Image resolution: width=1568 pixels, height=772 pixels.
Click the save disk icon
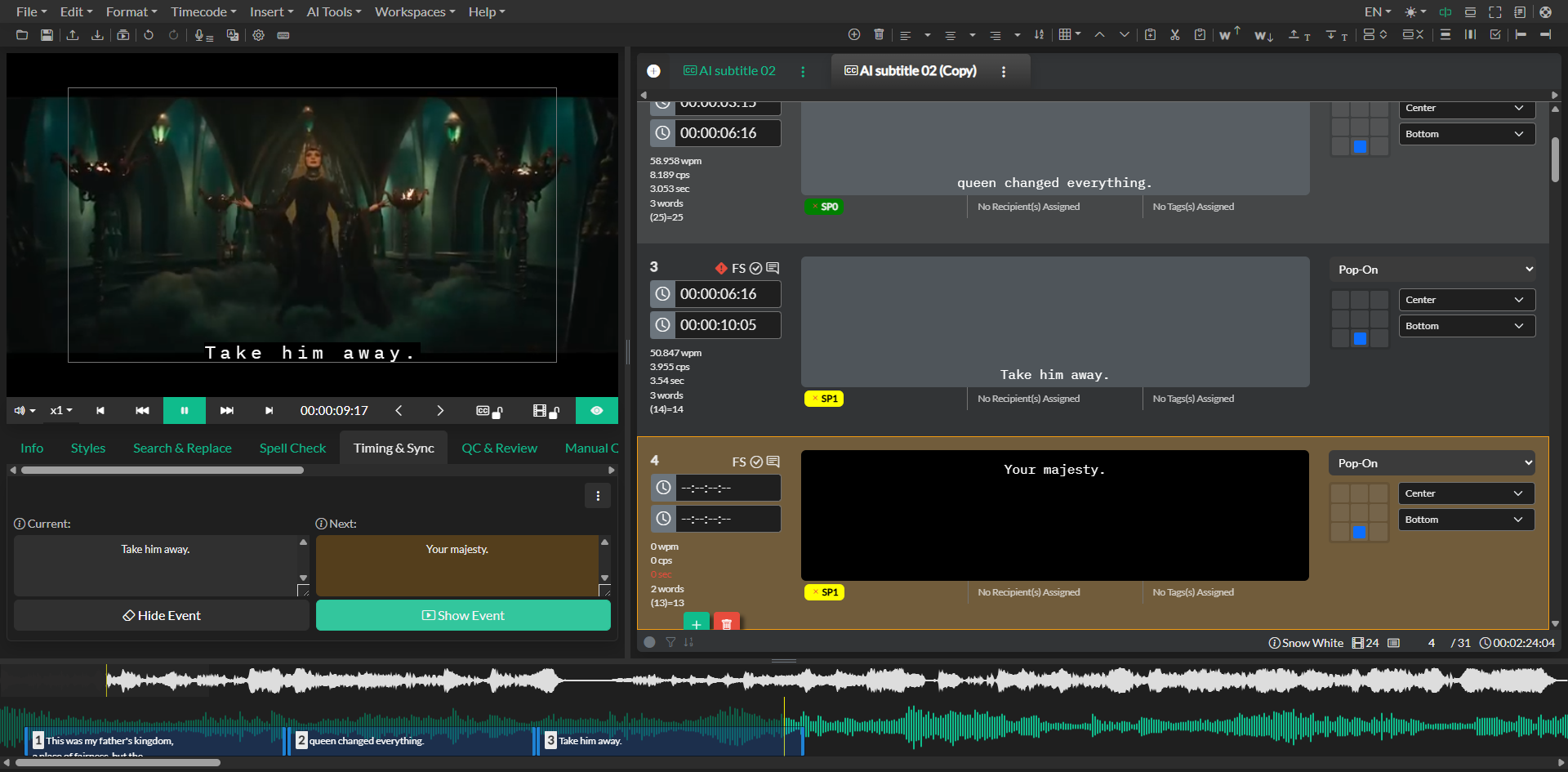click(47, 35)
